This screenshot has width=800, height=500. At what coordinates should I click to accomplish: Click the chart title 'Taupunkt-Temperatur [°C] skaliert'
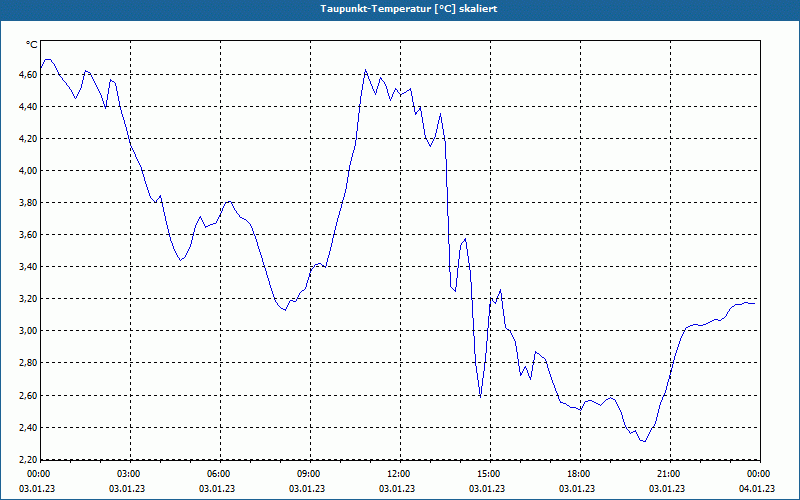409,9
